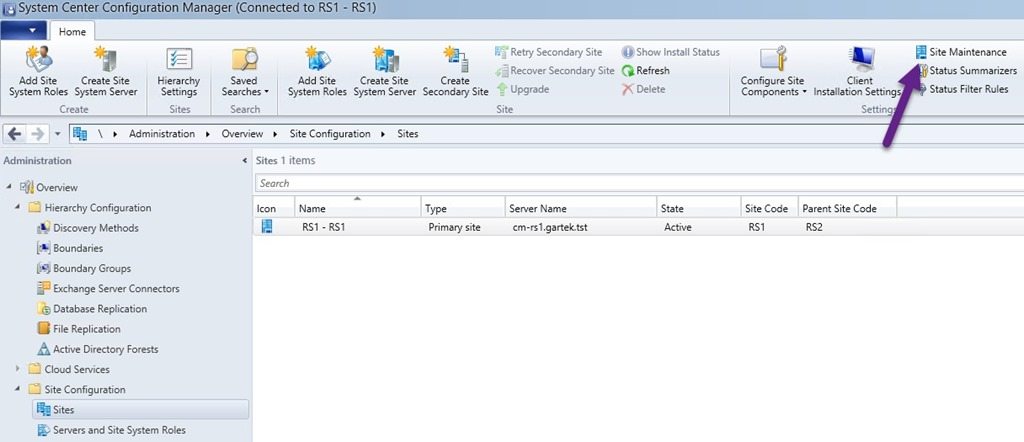
Task: Click Administration in the breadcrumb
Action: [161, 134]
